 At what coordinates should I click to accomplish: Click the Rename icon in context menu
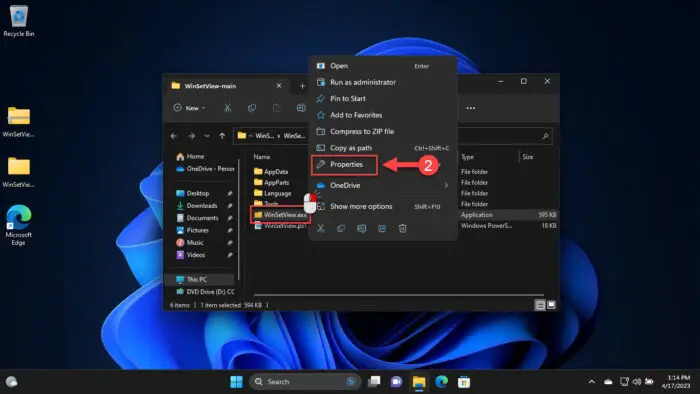362,228
